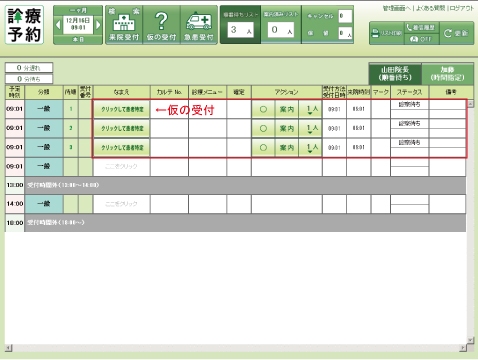Open the 1人 dropdown in queue row 1
The width and height of the screenshot is (478, 360).
click(310, 109)
